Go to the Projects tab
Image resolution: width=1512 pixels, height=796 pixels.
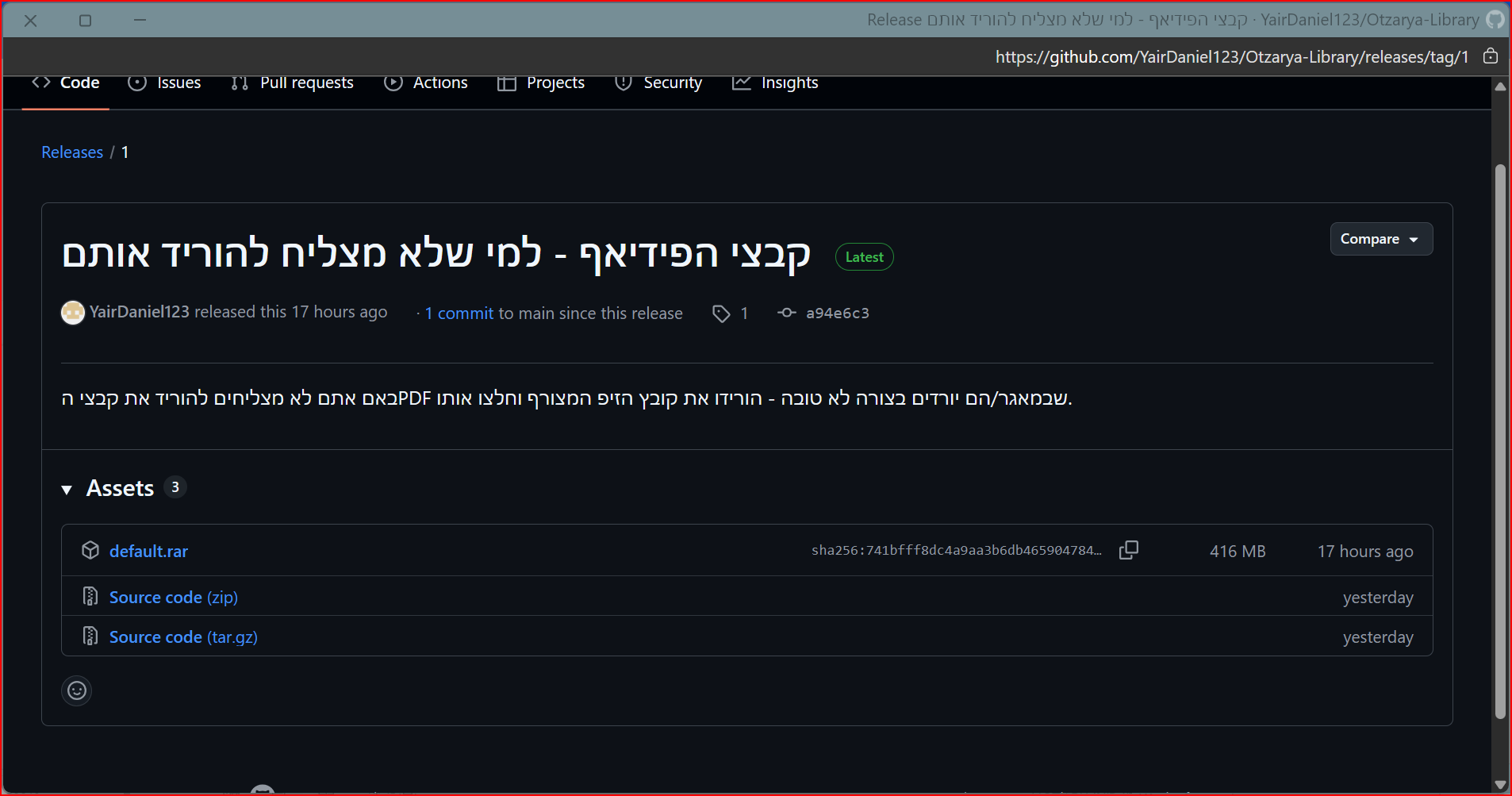pos(541,83)
